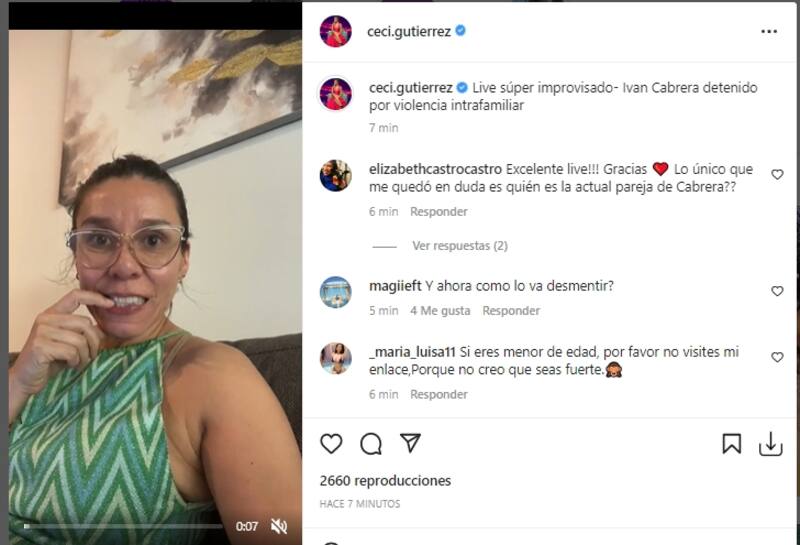This screenshot has height=545, width=800.
Task: Reply to elizabethcastrocastro's comment
Action: tap(439, 212)
